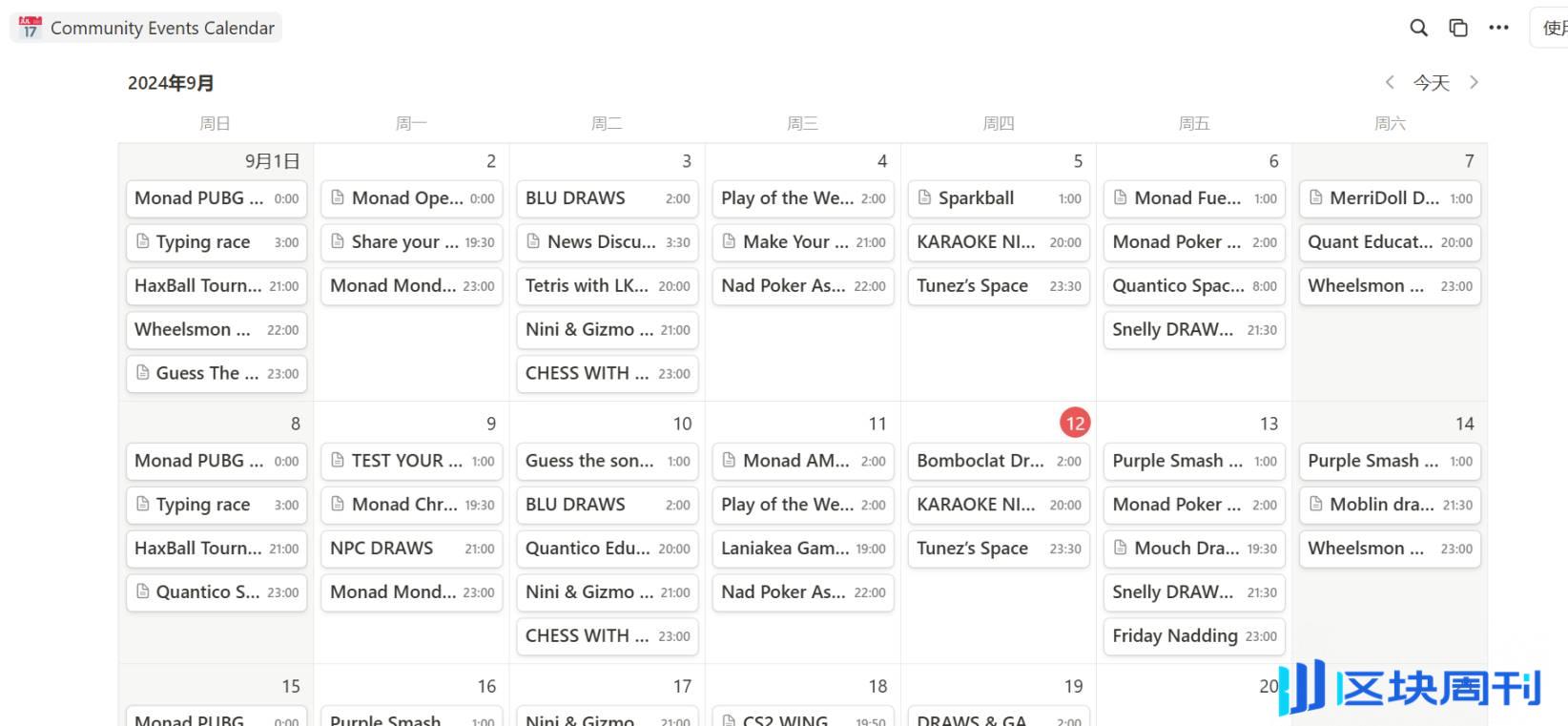This screenshot has height=726, width=1568.
Task: Open Quant Educat... event on September 7
Action: tap(1390, 242)
